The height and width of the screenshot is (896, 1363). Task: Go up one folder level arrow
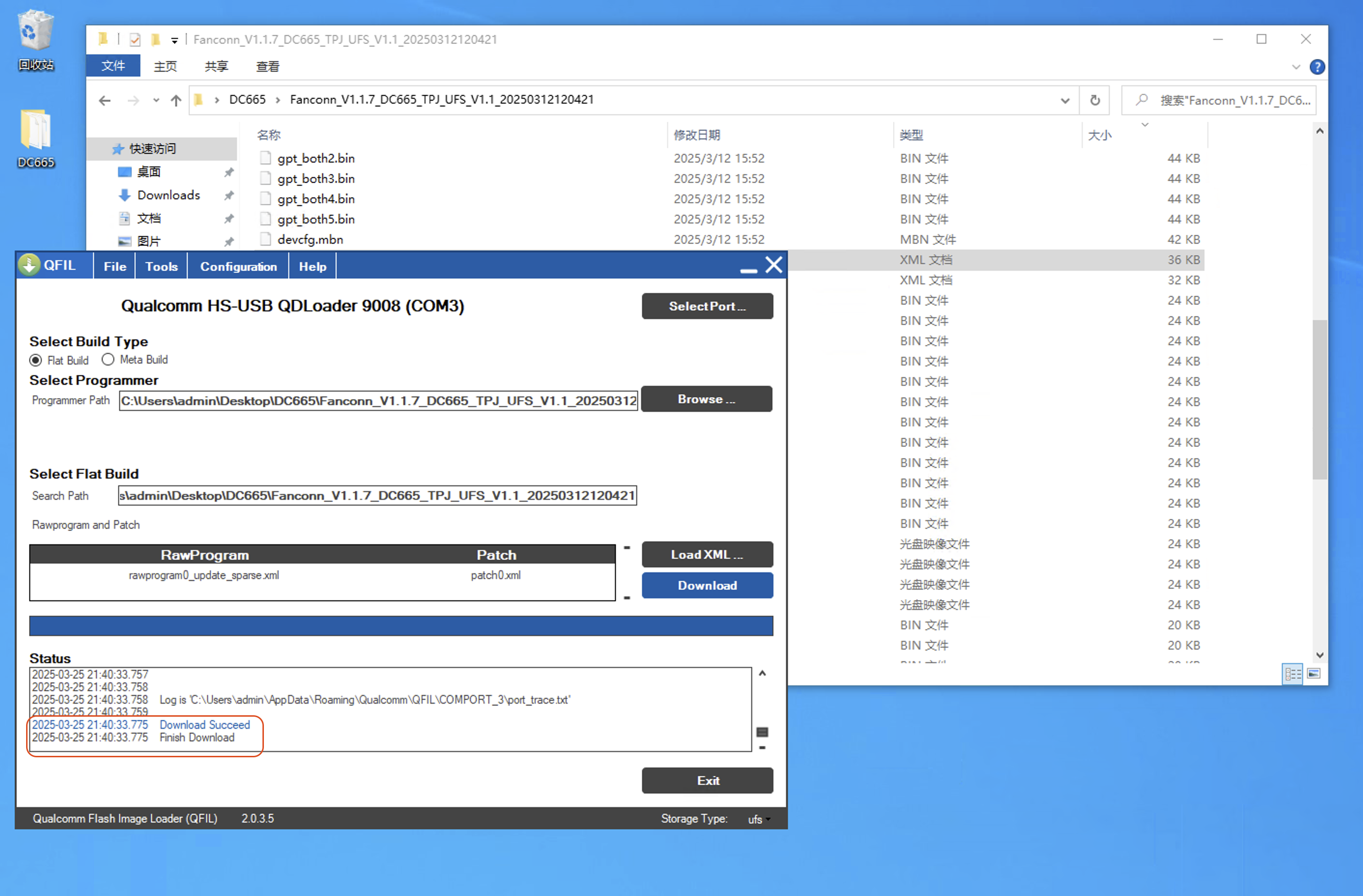(176, 101)
